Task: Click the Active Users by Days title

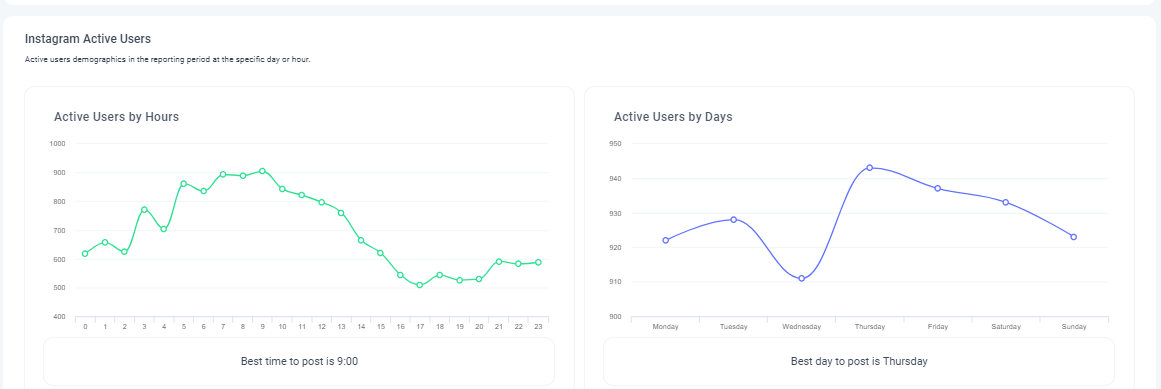Action: [x=673, y=117]
